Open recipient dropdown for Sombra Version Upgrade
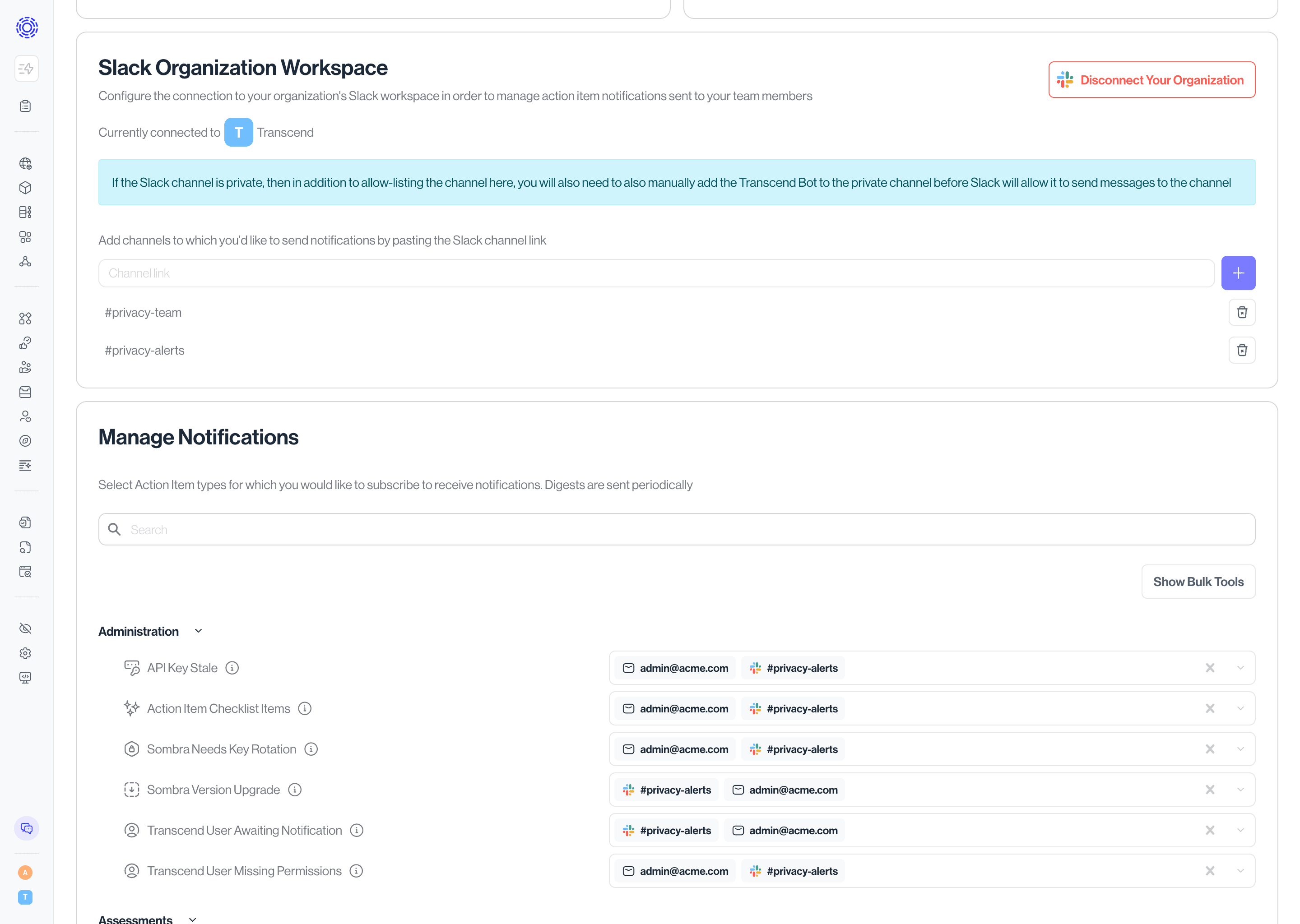 (x=1241, y=790)
